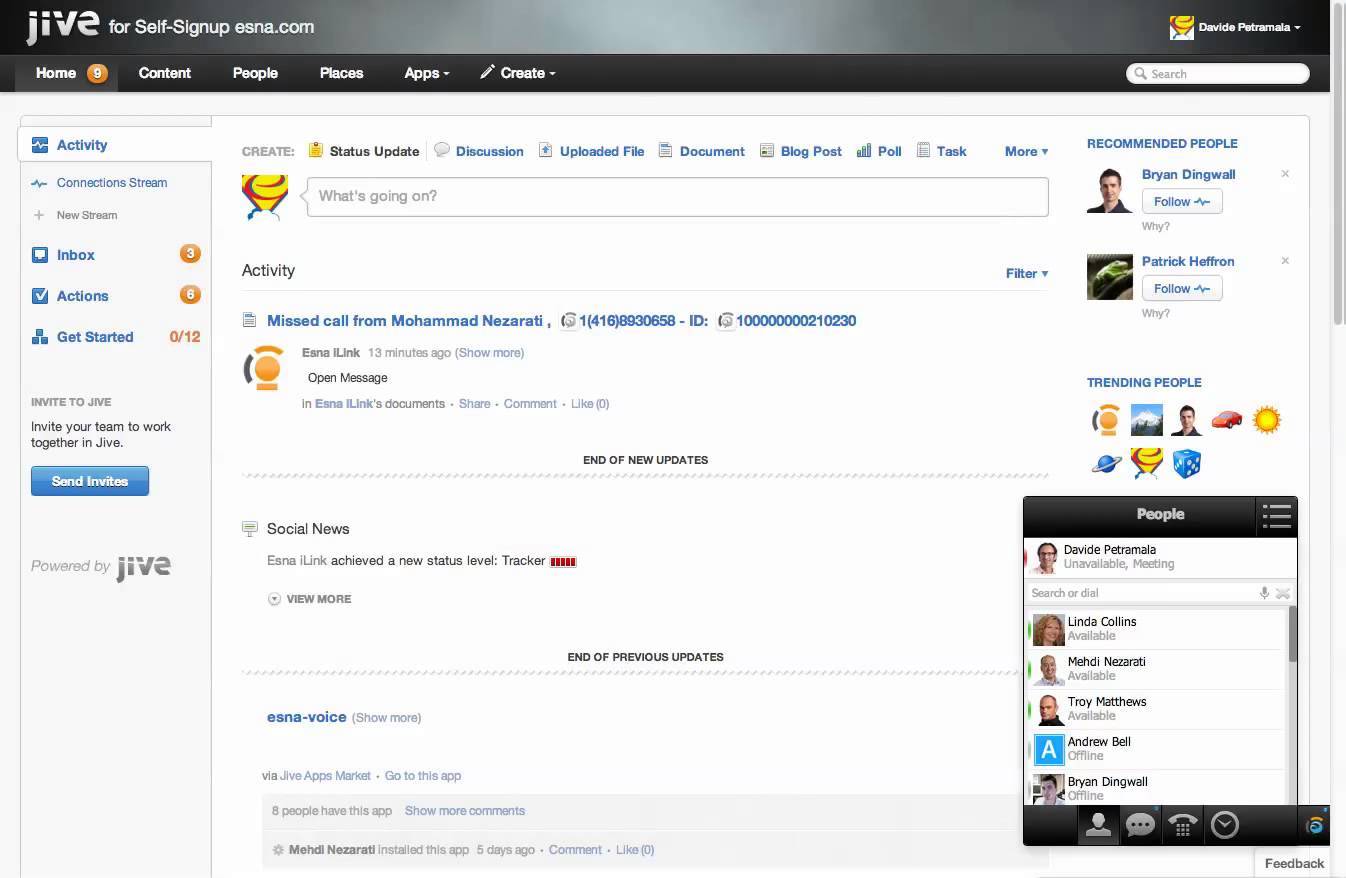Follow Bryan Dingwall
1346x878 pixels.
[x=1182, y=201]
